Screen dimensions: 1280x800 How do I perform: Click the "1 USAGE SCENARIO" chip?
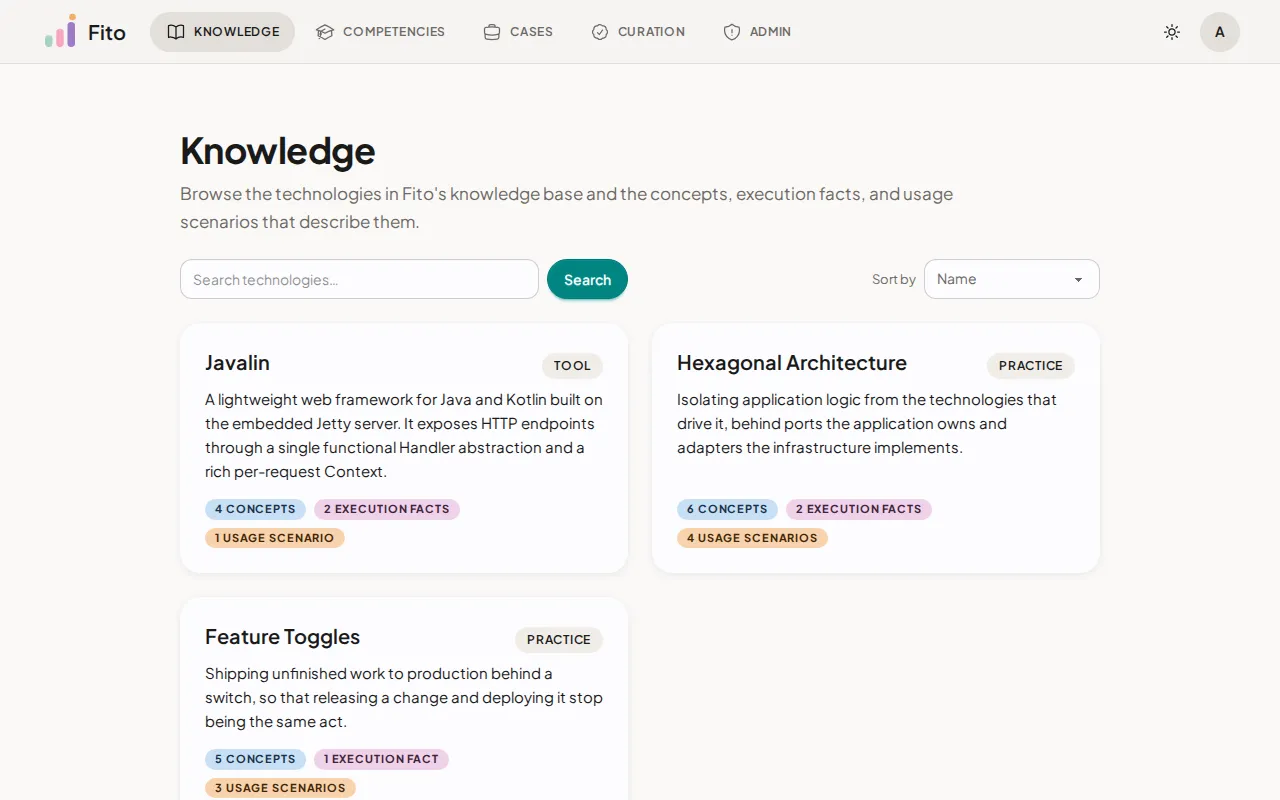click(x=275, y=538)
